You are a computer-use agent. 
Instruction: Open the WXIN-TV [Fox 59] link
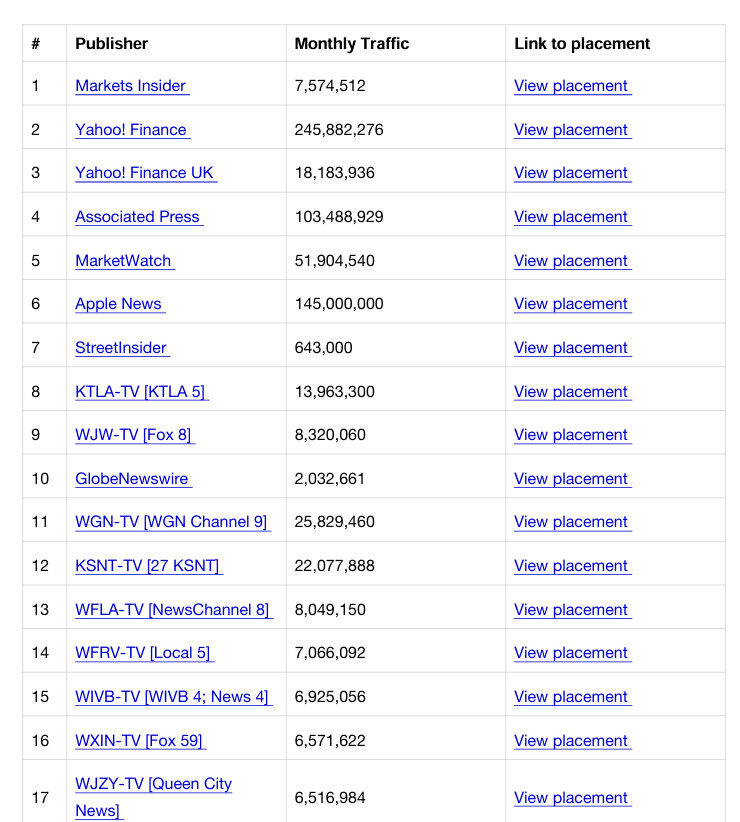[140, 741]
